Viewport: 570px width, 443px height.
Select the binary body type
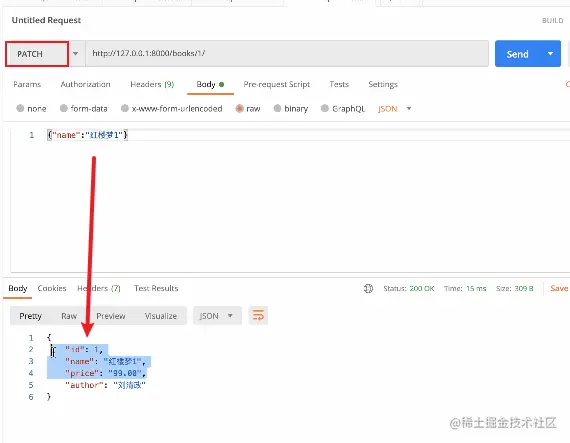click(x=290, y=108)
